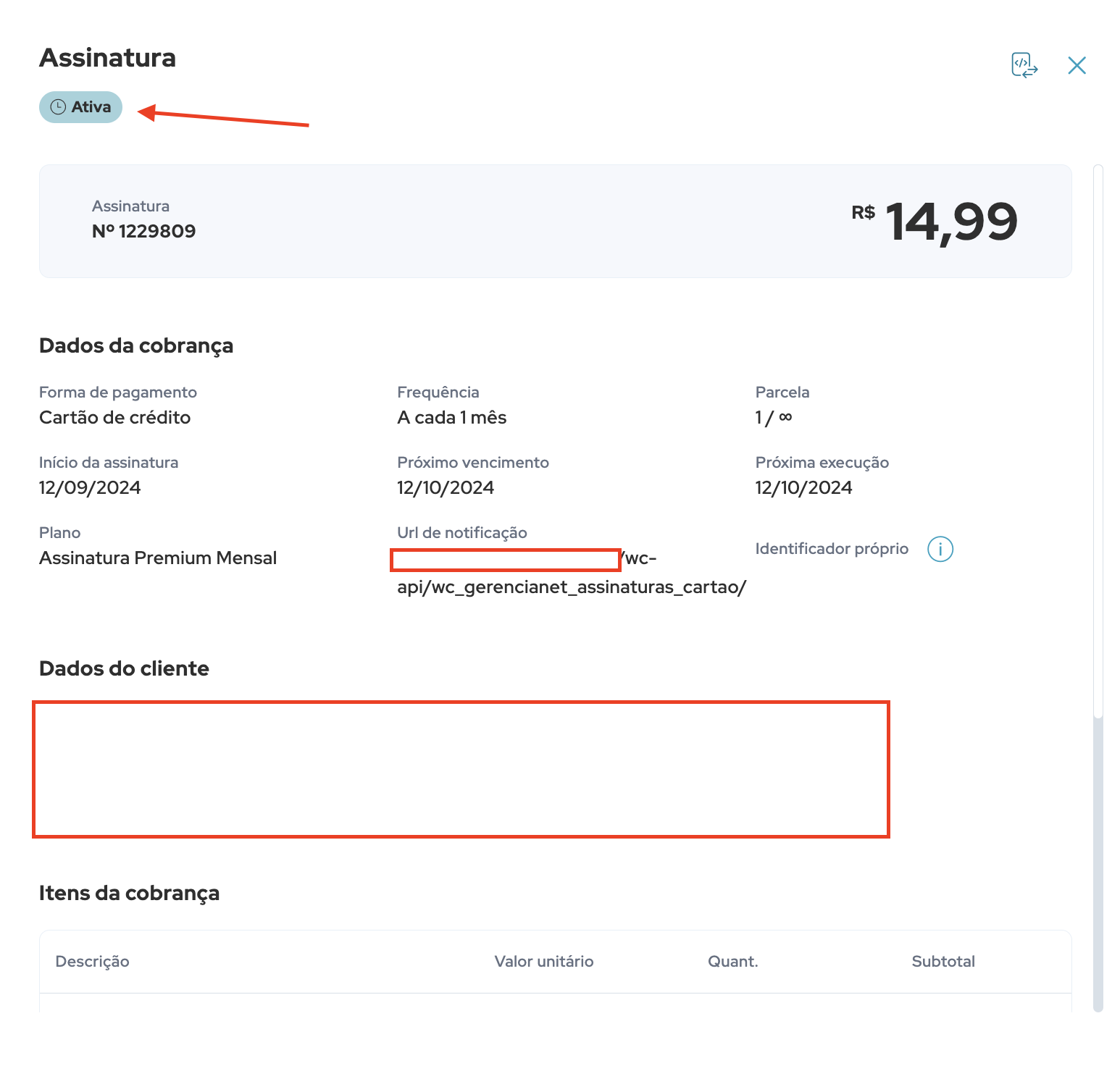Screen dimensions: 1120x1092
Task: Click the Parcela value '1 / ∞'
Action: click(774, 418)
